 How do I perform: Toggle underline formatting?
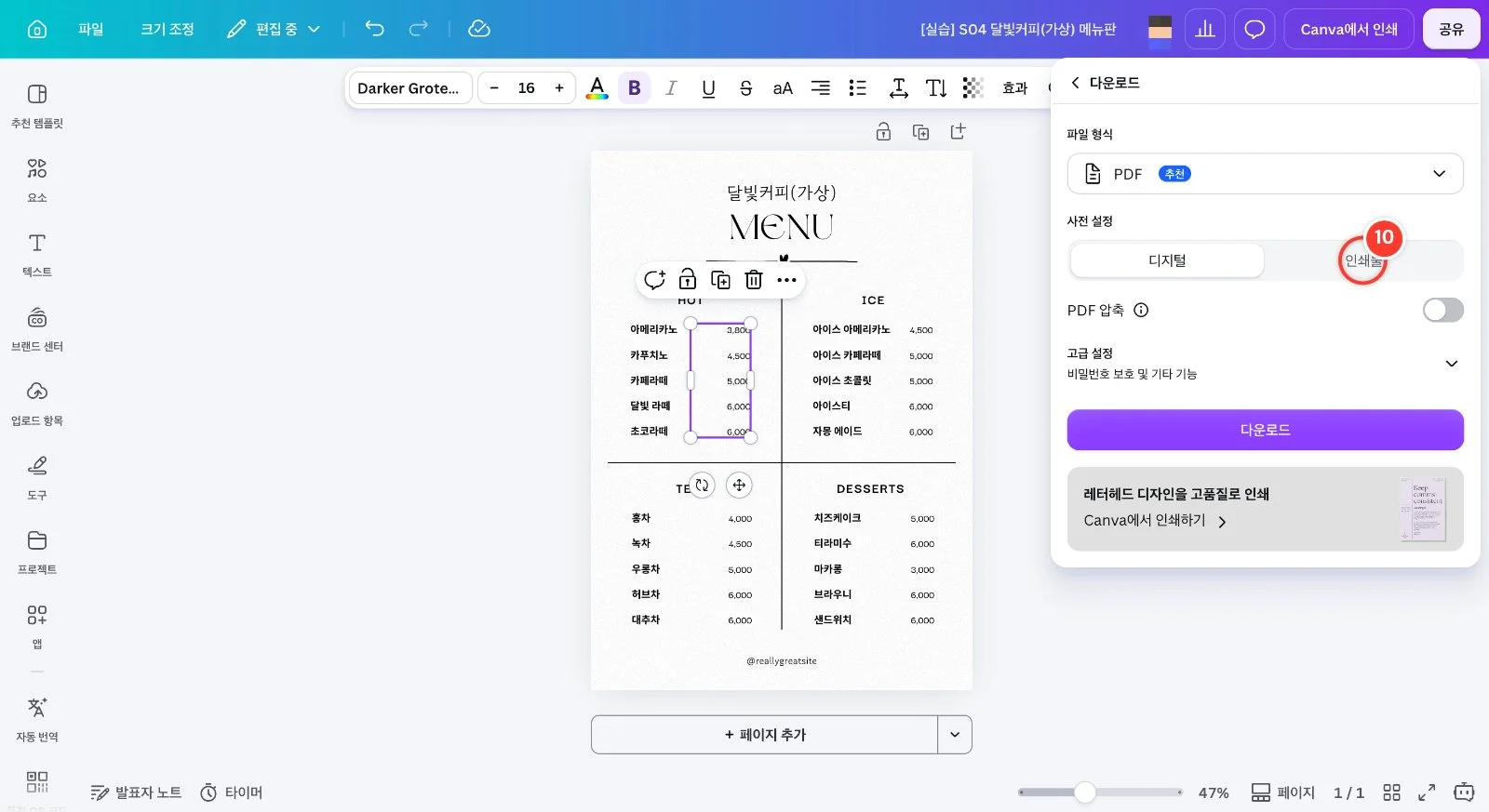[708, 88]
